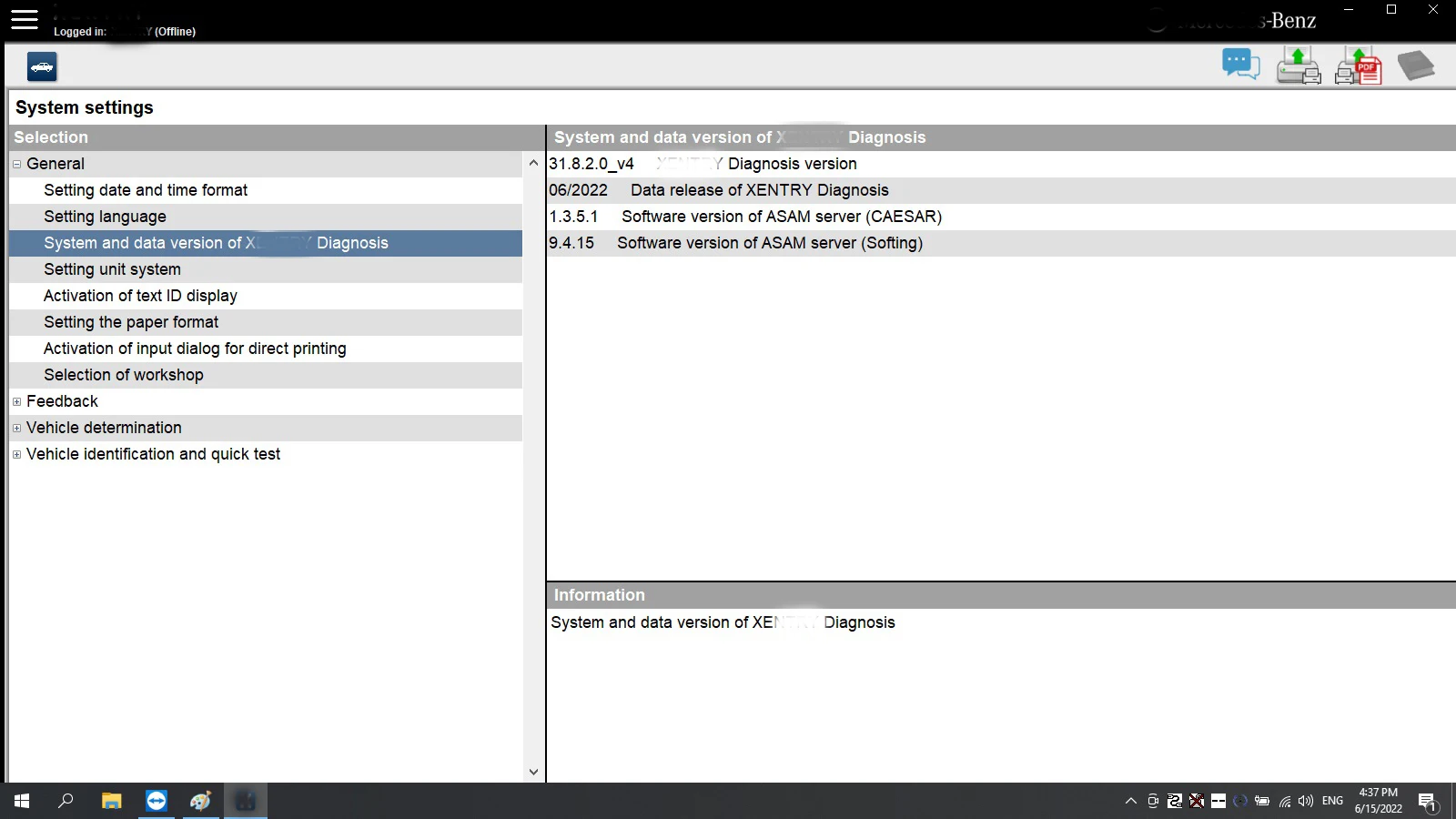Viewport: 1456px width, 819px height.
Task: Click the ASAM server (Softing) version row
Action: [1001, 243]
